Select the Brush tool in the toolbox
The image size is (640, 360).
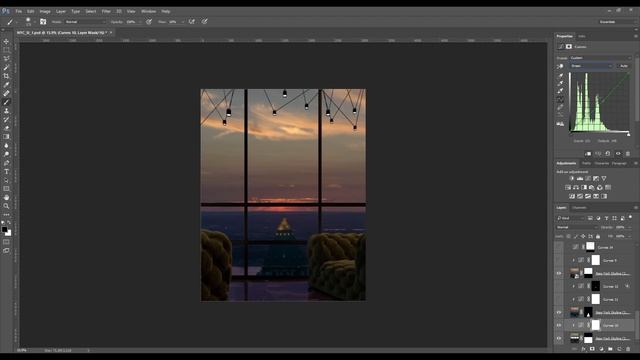point(6,102)
